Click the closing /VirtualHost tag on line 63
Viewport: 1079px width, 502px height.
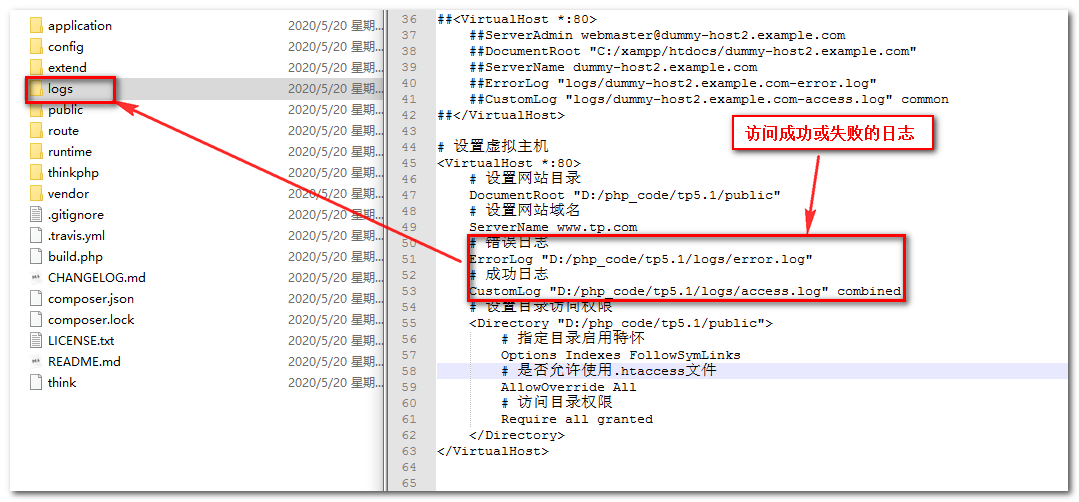(493, 451)
